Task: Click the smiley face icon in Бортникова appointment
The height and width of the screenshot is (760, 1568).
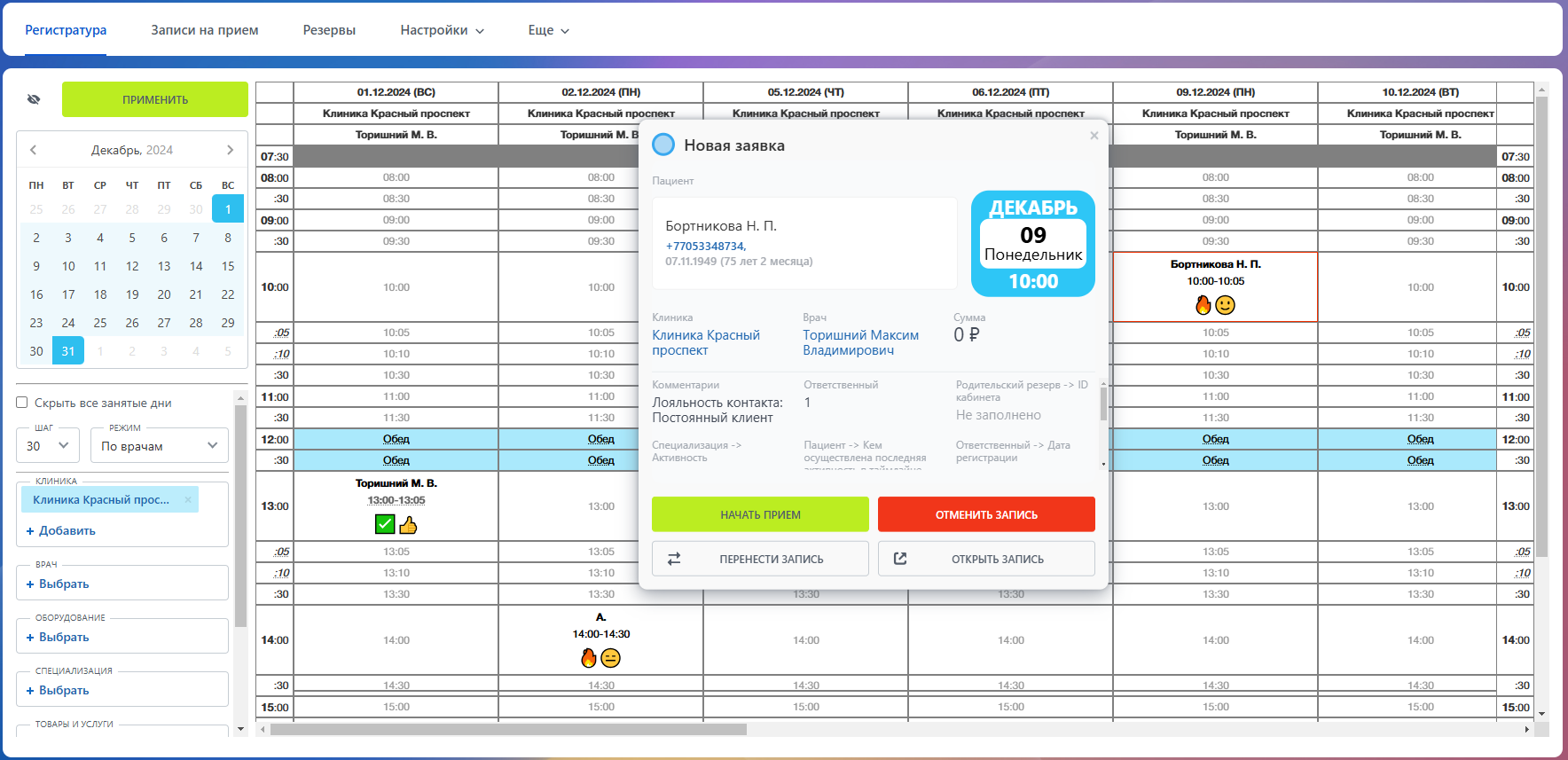Action: (x=1226, y=305)
